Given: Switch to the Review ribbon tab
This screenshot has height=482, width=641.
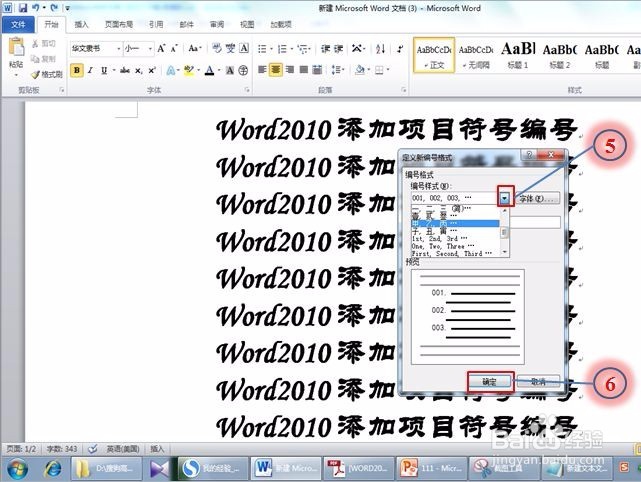Looking at the screenshot, I should click(217, 25).
